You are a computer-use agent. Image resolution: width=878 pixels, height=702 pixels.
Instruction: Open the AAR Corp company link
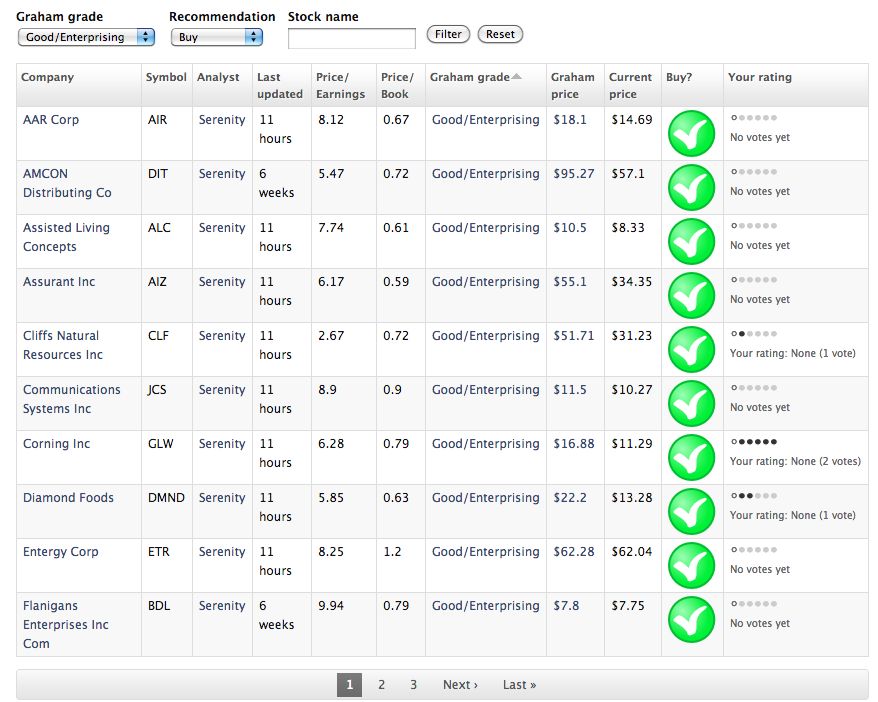[51, 120]
